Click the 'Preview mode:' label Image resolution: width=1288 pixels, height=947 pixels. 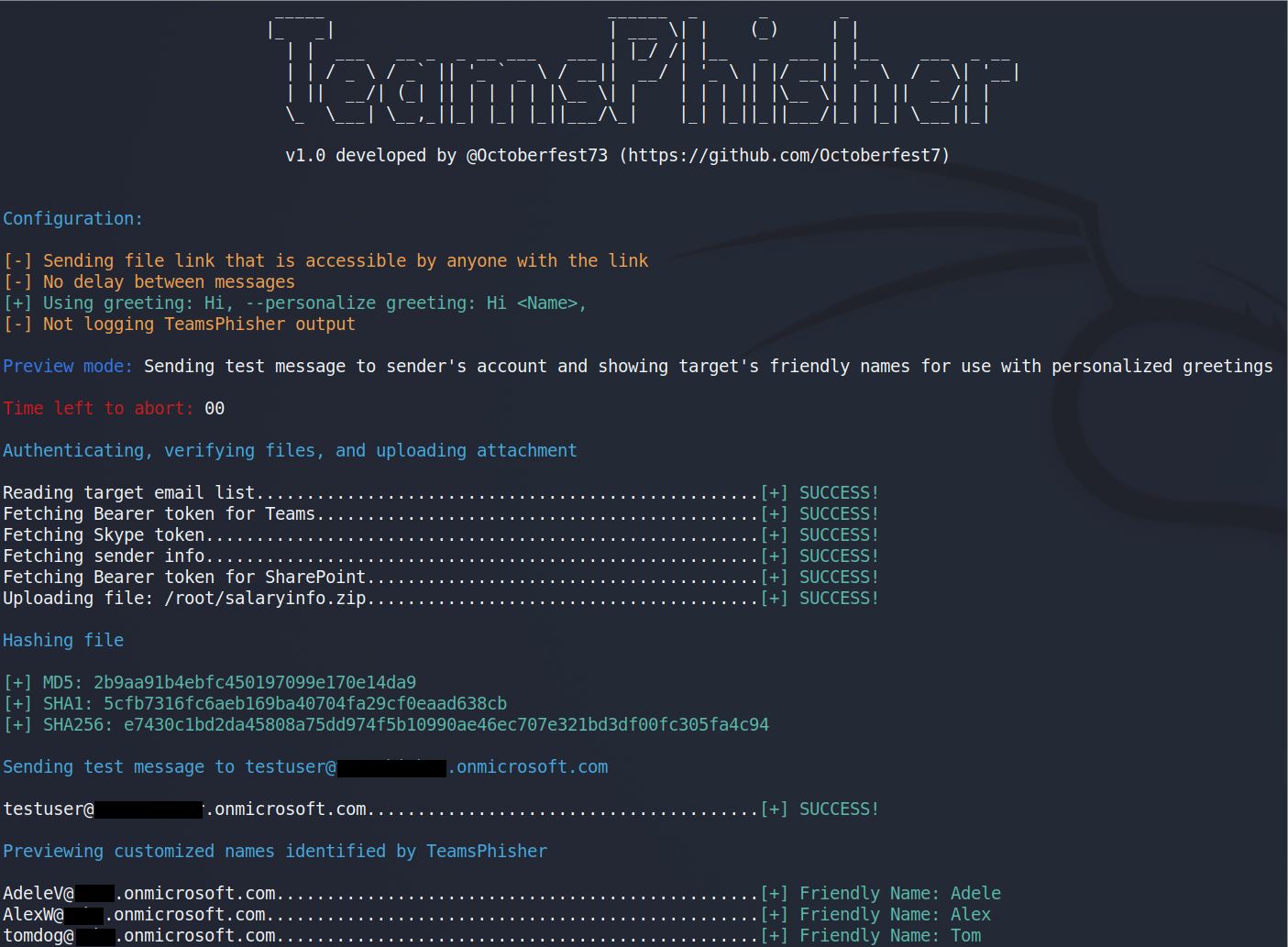tap(68, 366)
